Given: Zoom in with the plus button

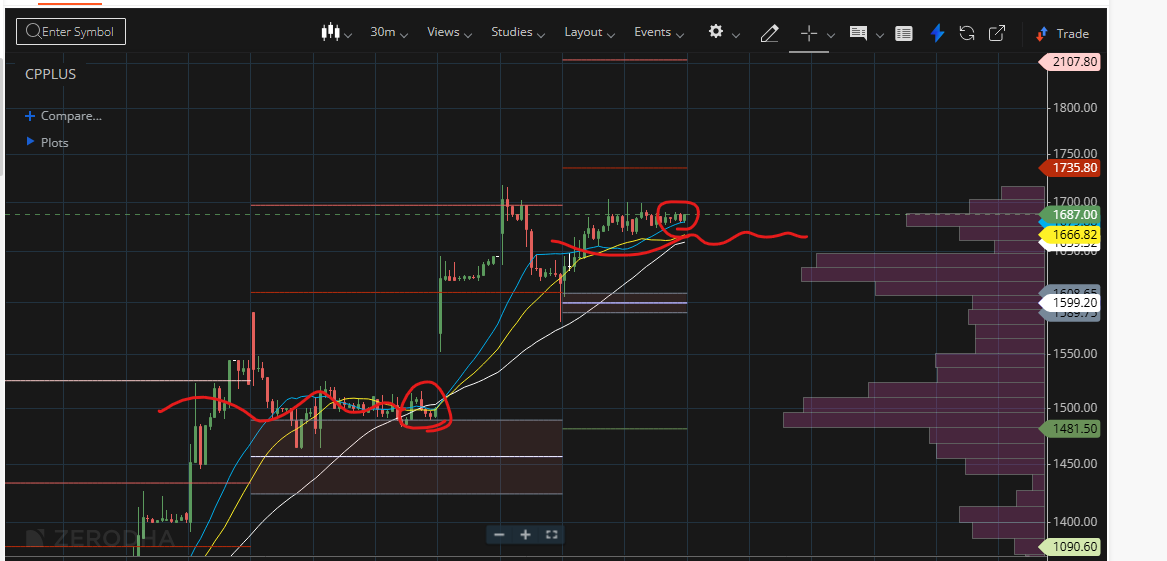Looking at the screenshot, I should click(x=525, y=534).
